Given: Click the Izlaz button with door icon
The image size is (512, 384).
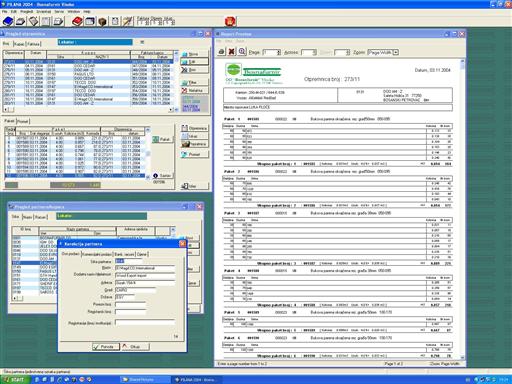Looking at the screenshot, I should 194,186.
